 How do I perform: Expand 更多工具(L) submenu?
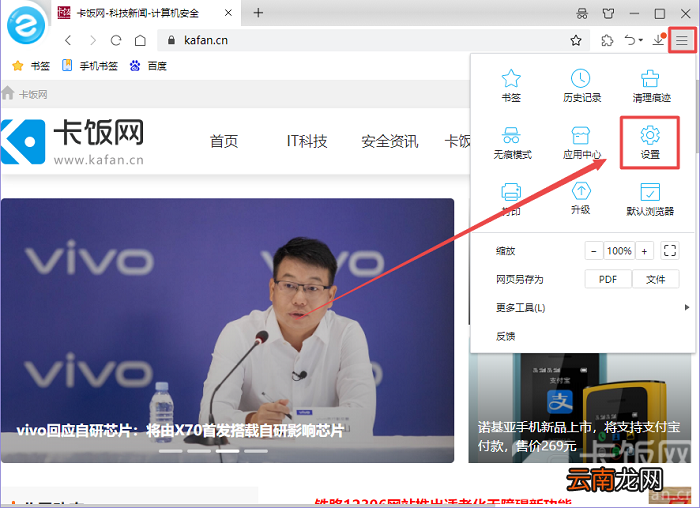(x=582, y=308)
